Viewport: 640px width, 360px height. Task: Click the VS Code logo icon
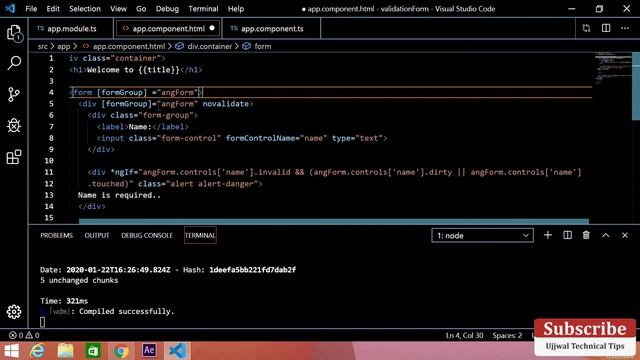coord(10,9)
